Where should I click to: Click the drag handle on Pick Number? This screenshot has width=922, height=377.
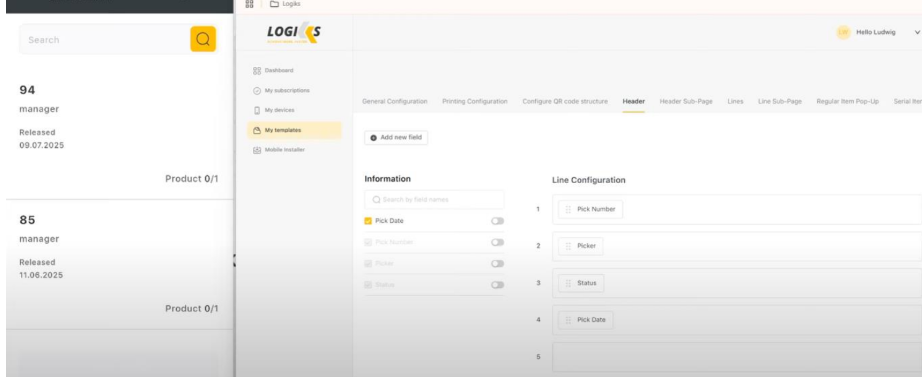[568, 209]
